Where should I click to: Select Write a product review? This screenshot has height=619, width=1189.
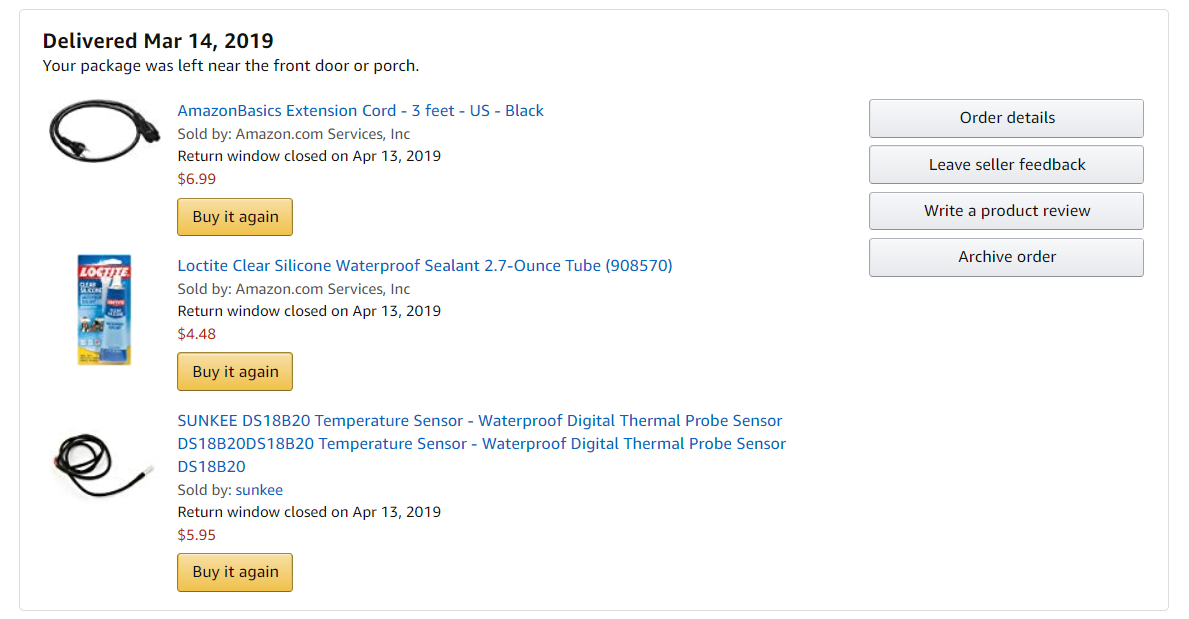(x=1006, y=211)
